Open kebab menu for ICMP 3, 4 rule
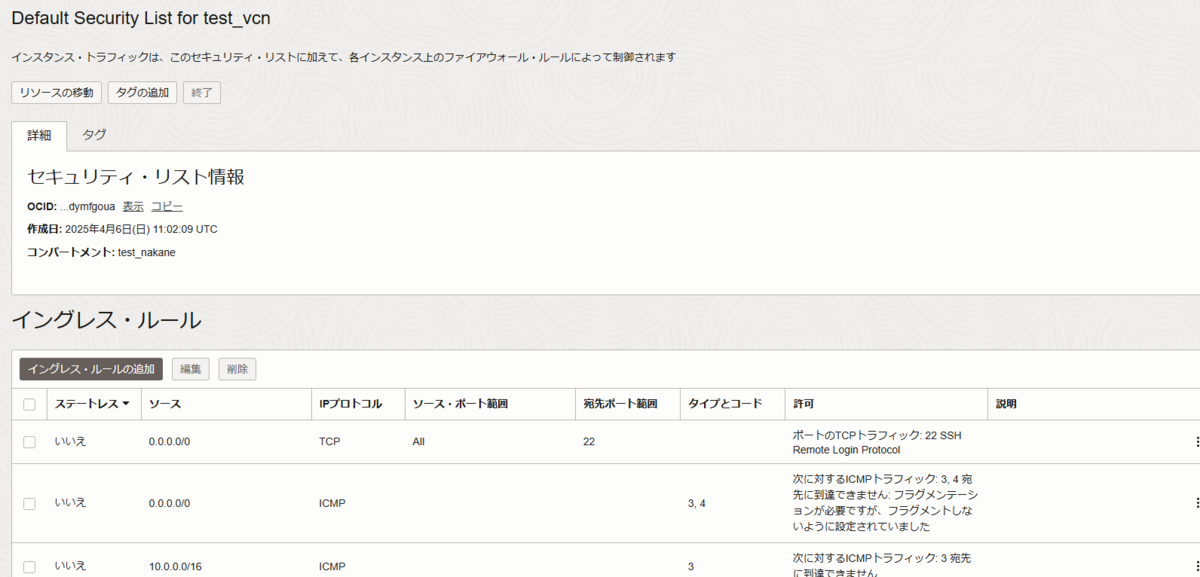 [1196, 503]
